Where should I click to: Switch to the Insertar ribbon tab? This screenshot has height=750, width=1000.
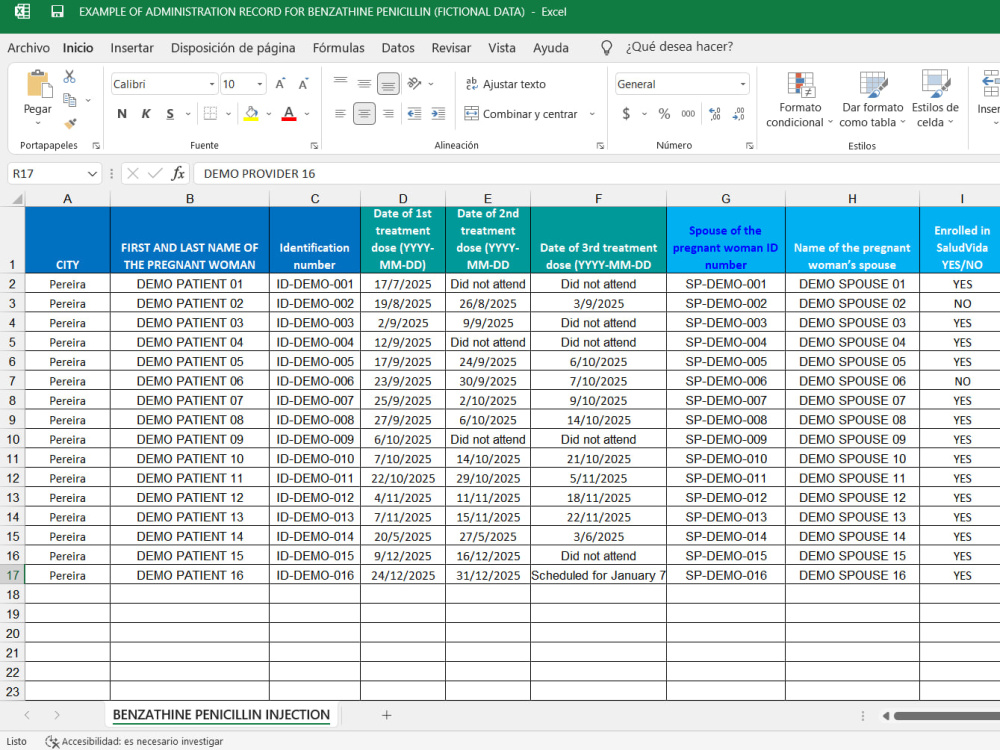[x=131, y=48]
